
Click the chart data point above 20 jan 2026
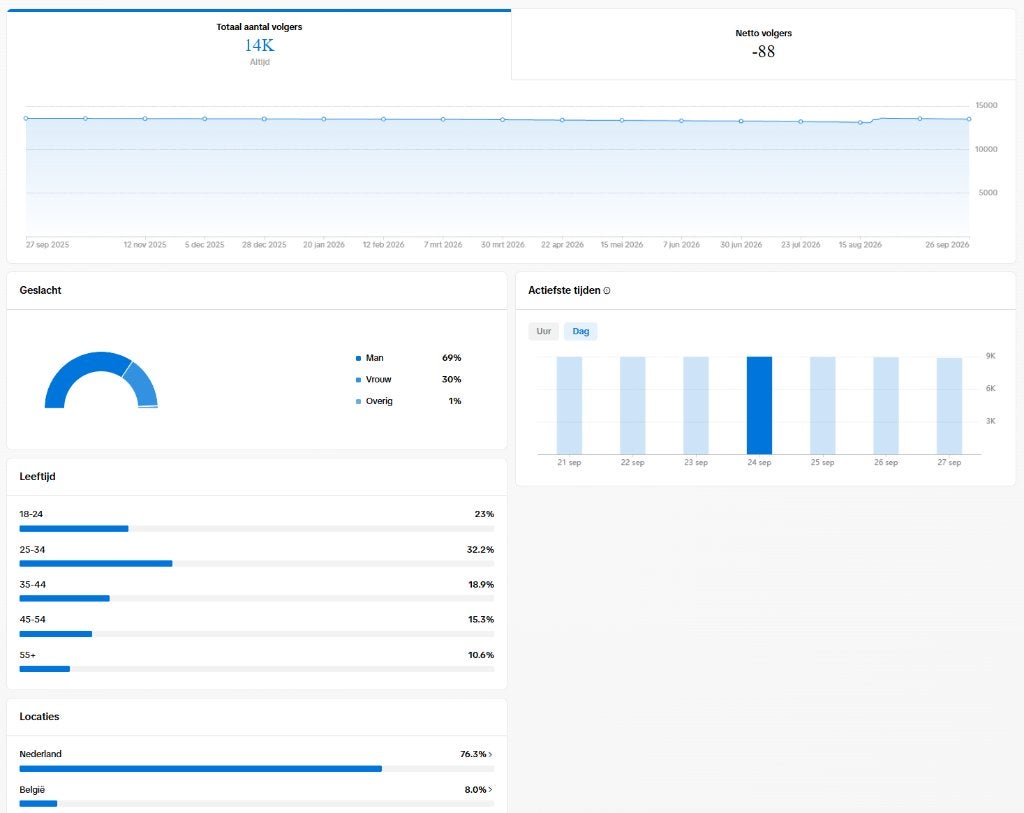click(x=324, y=119)
